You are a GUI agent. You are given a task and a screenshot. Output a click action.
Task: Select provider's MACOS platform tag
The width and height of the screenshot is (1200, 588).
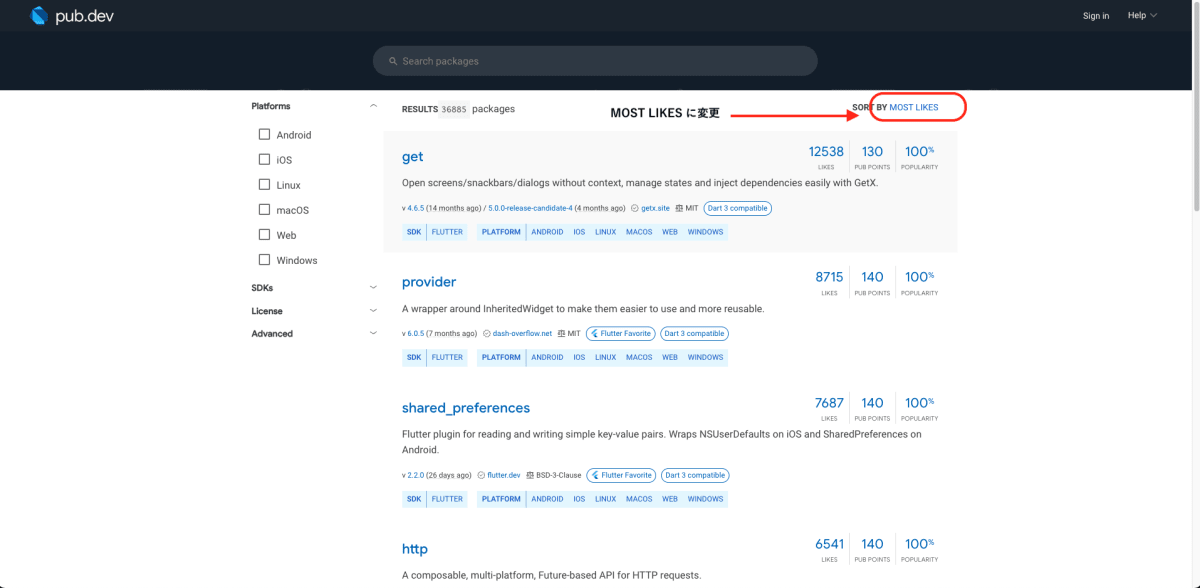(x=639, y=357)
